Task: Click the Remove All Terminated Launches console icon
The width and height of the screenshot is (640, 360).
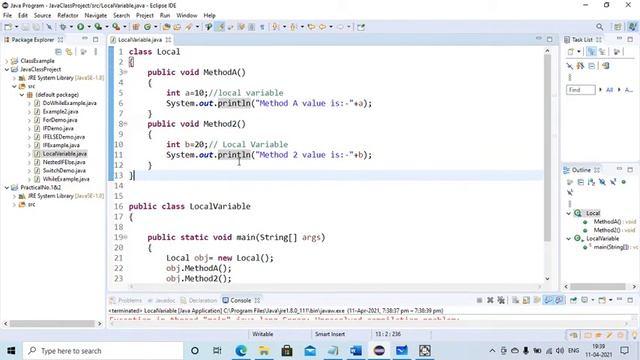Action: pyautogui.click(x=501, y=300)
